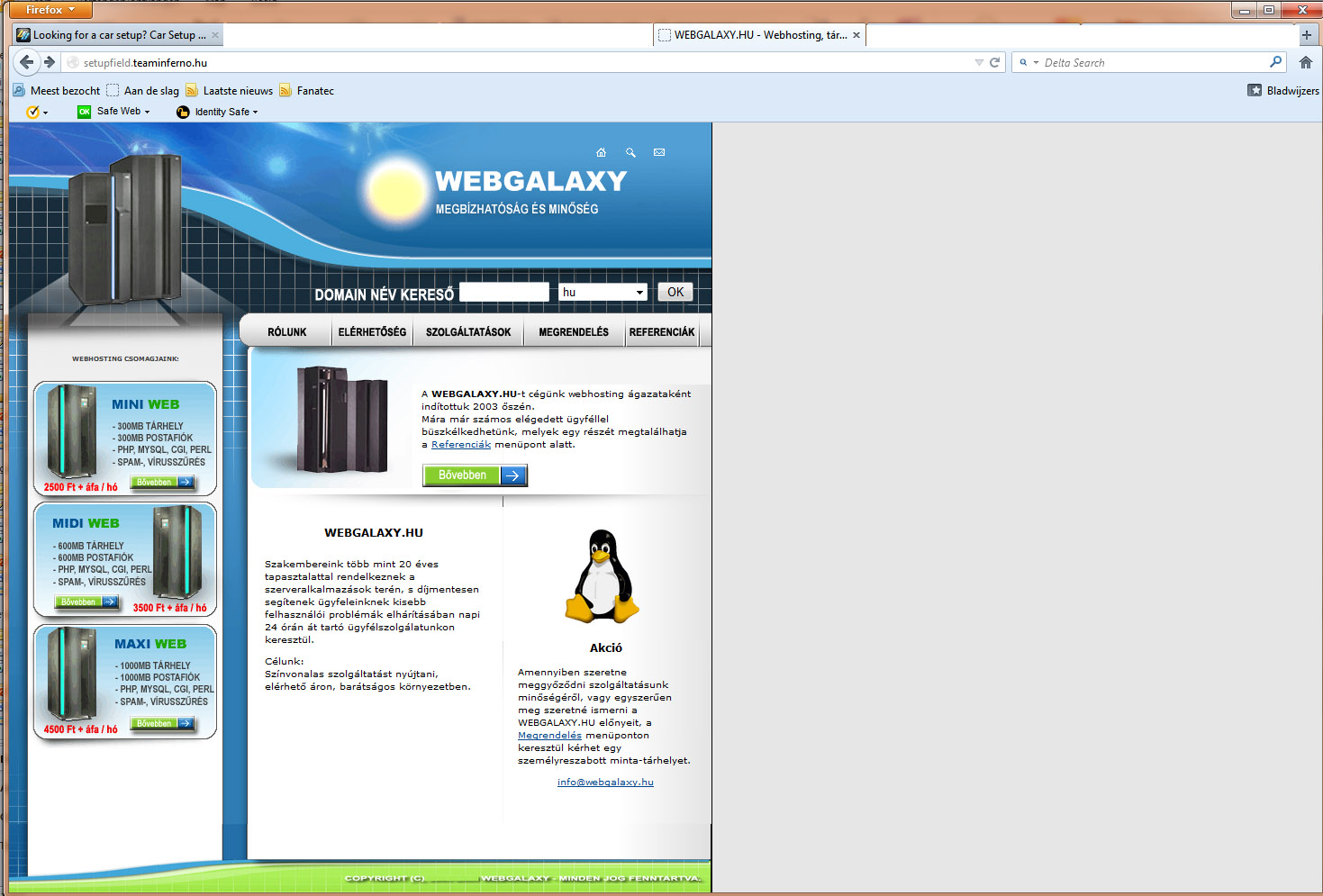Click the magnifier icon in Delta Search box
This screenshot has height=896, width=1323.
[x=1275, y=62]
